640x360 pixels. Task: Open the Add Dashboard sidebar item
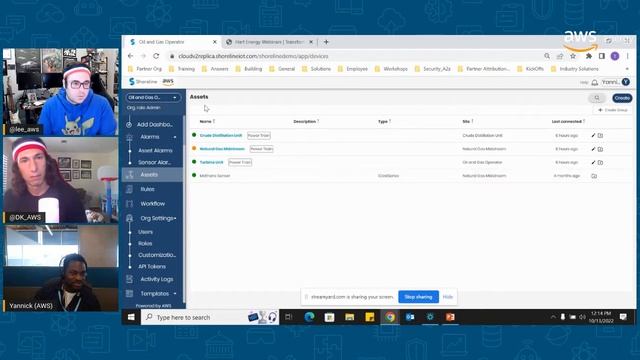154,124
